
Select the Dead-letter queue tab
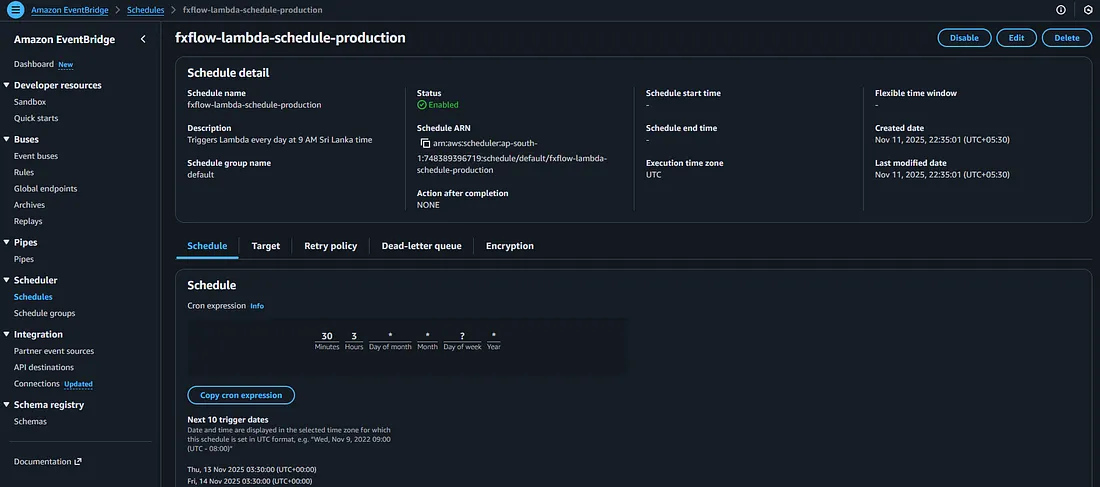pos(421,246)
